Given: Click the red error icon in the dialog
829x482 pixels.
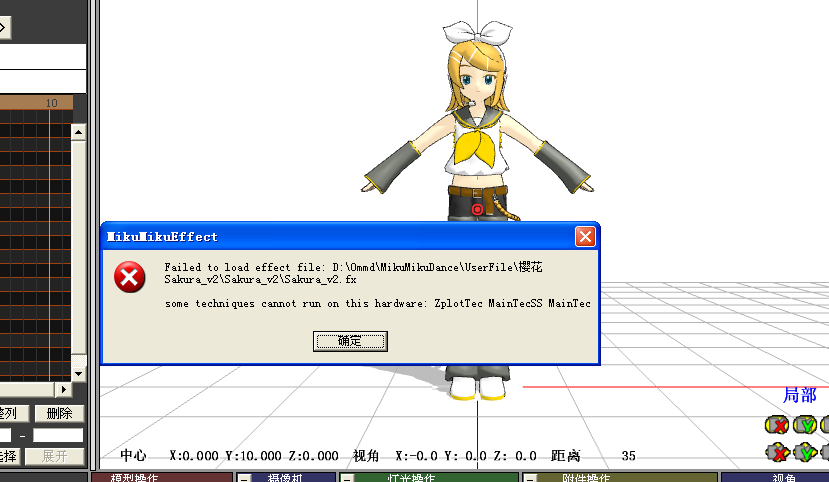Looking at the screenshot, I should (130, 277).
